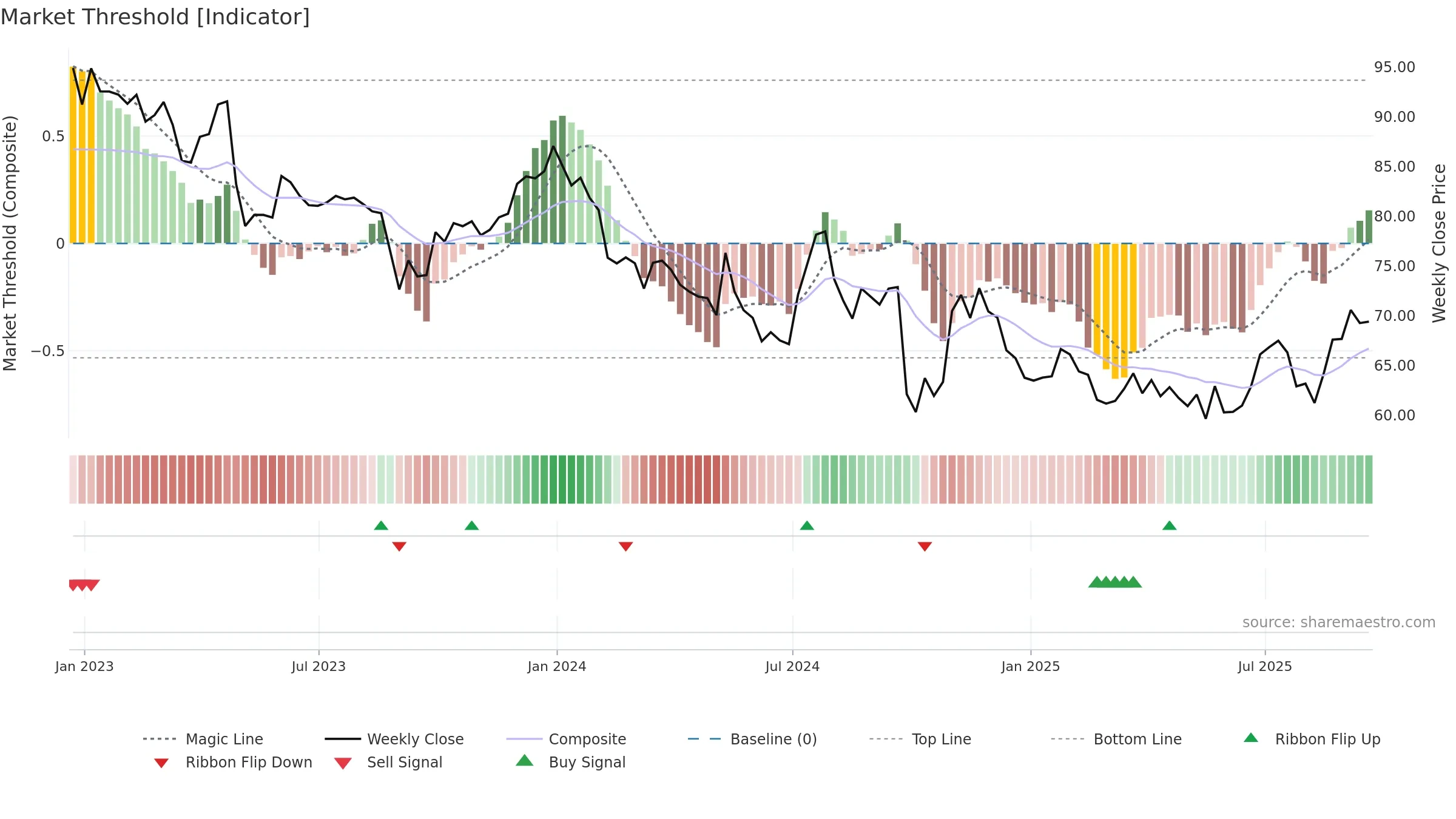The height and width of the screenshot is (819, 1456).
Task: Toggle the Top Line legend entry
Action: coord(920,739)
